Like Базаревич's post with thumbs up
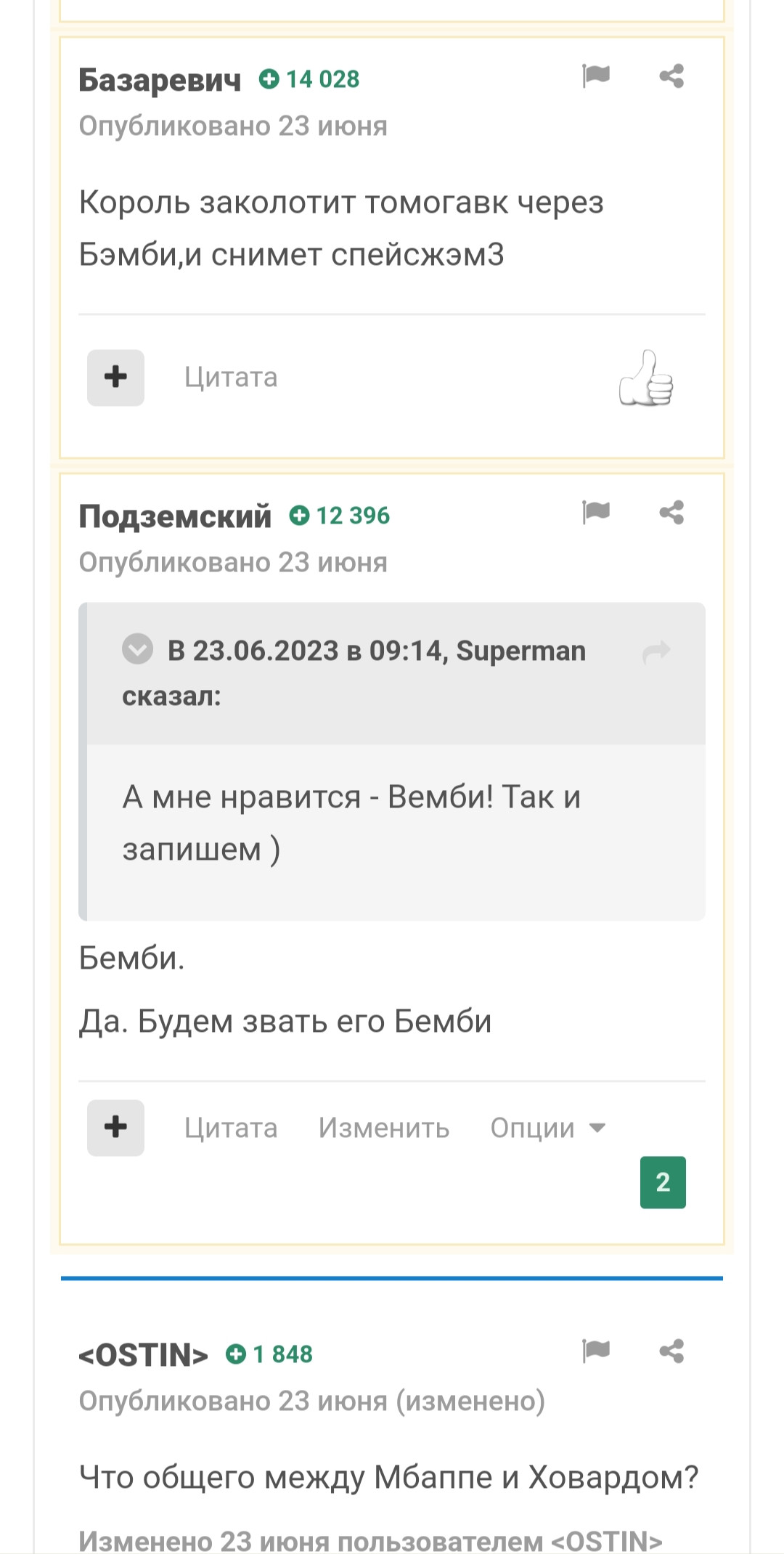The width and height of the screenshot is (784, 1554). (x=646, y=378)
